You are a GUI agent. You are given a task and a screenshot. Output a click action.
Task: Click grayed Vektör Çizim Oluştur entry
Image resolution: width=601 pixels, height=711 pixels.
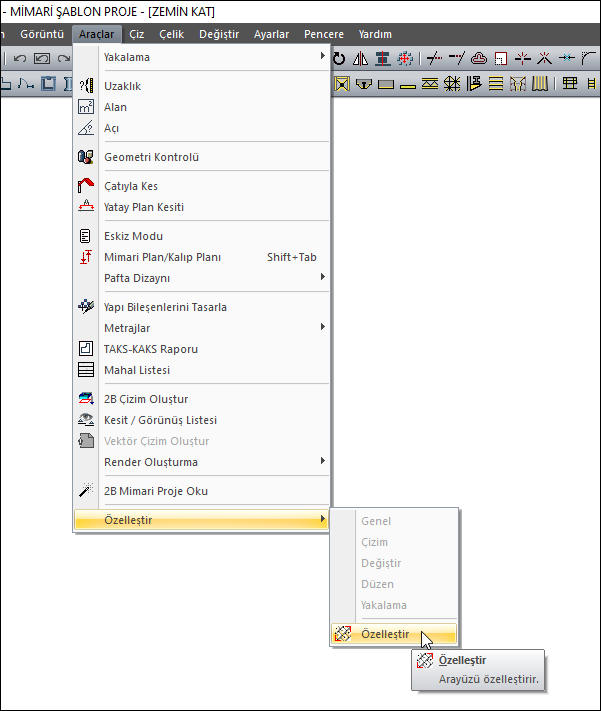(202, 441)
